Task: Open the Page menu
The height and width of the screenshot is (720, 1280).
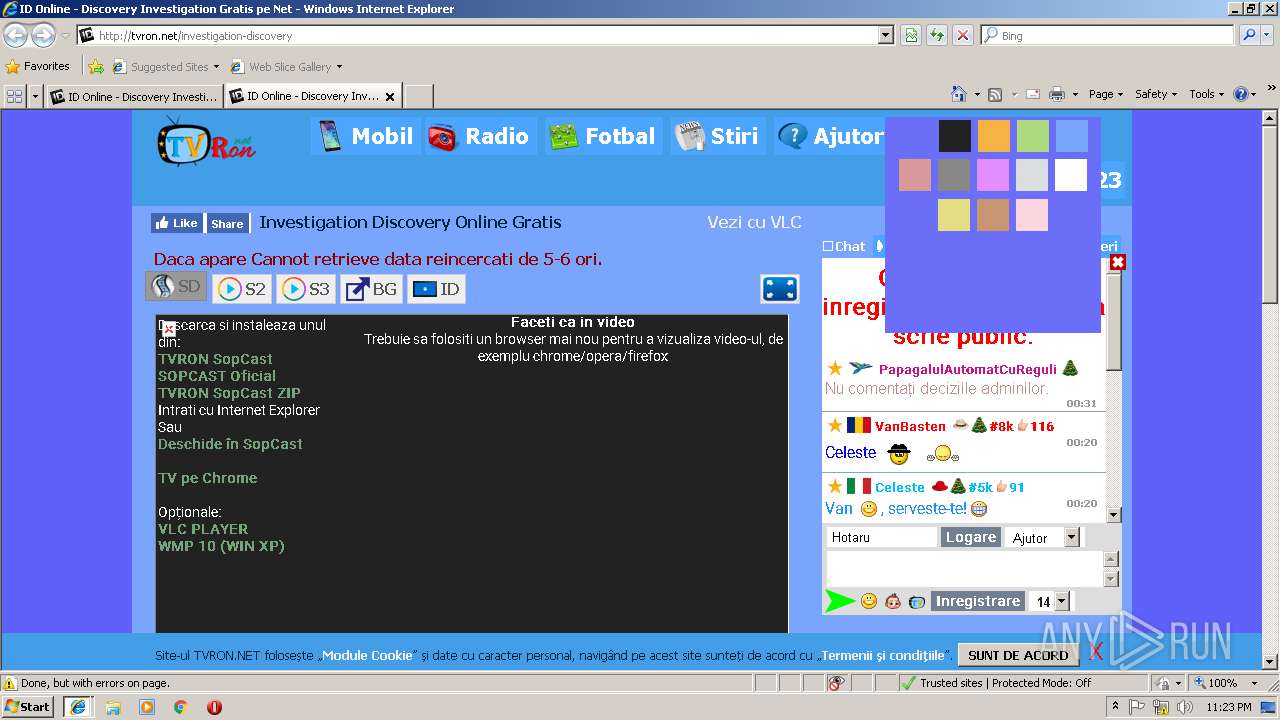Action: coord(1106,94)
